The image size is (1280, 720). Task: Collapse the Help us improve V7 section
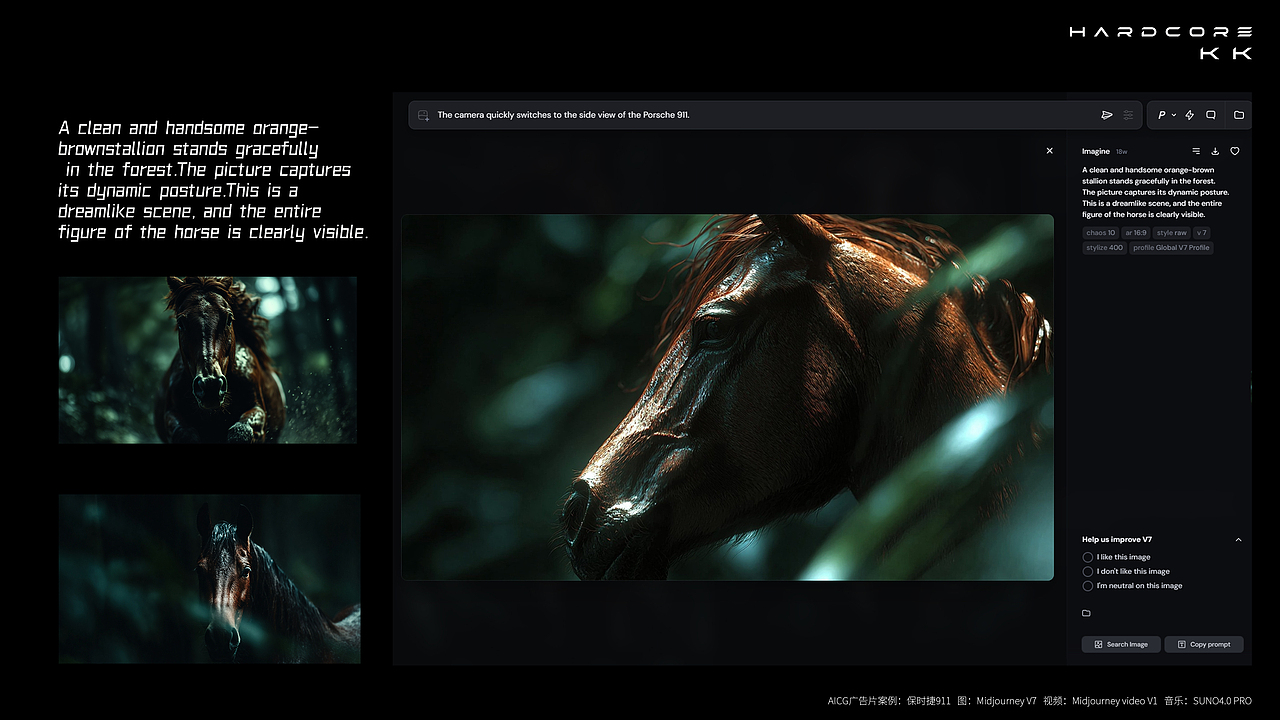(1238, 539)
